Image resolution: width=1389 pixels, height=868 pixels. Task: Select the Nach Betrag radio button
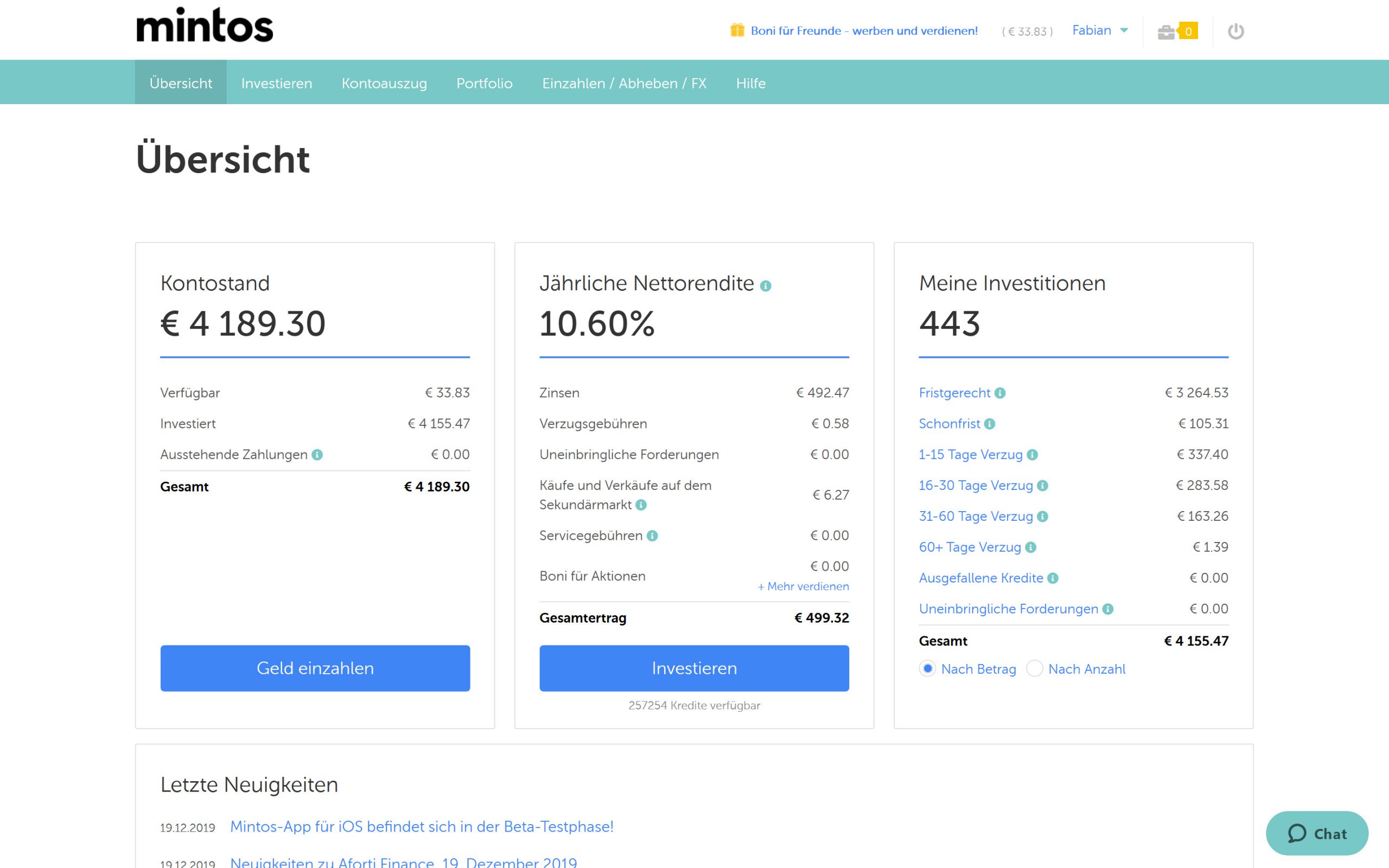point(927,669)
